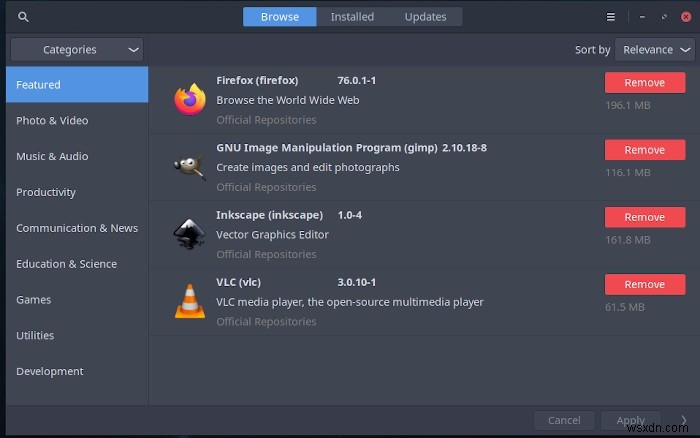Viewport: 700px width, 438px height.
Task: Click 'Vector Graphics Editor' description
Action: tap(272, 234)
